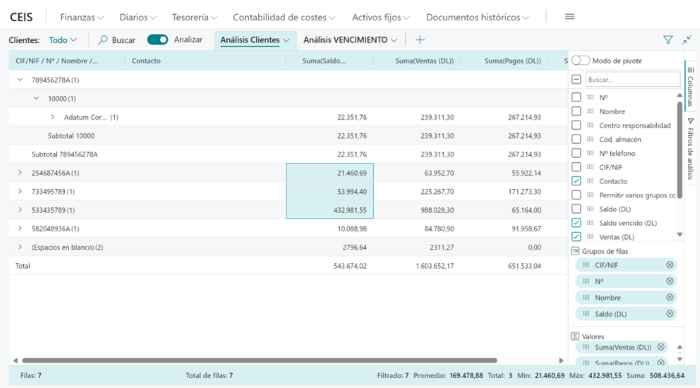The width and height of the screenshot is (700, 388).
Task: Expand the 582048936A group
Action: pos(20,229)
